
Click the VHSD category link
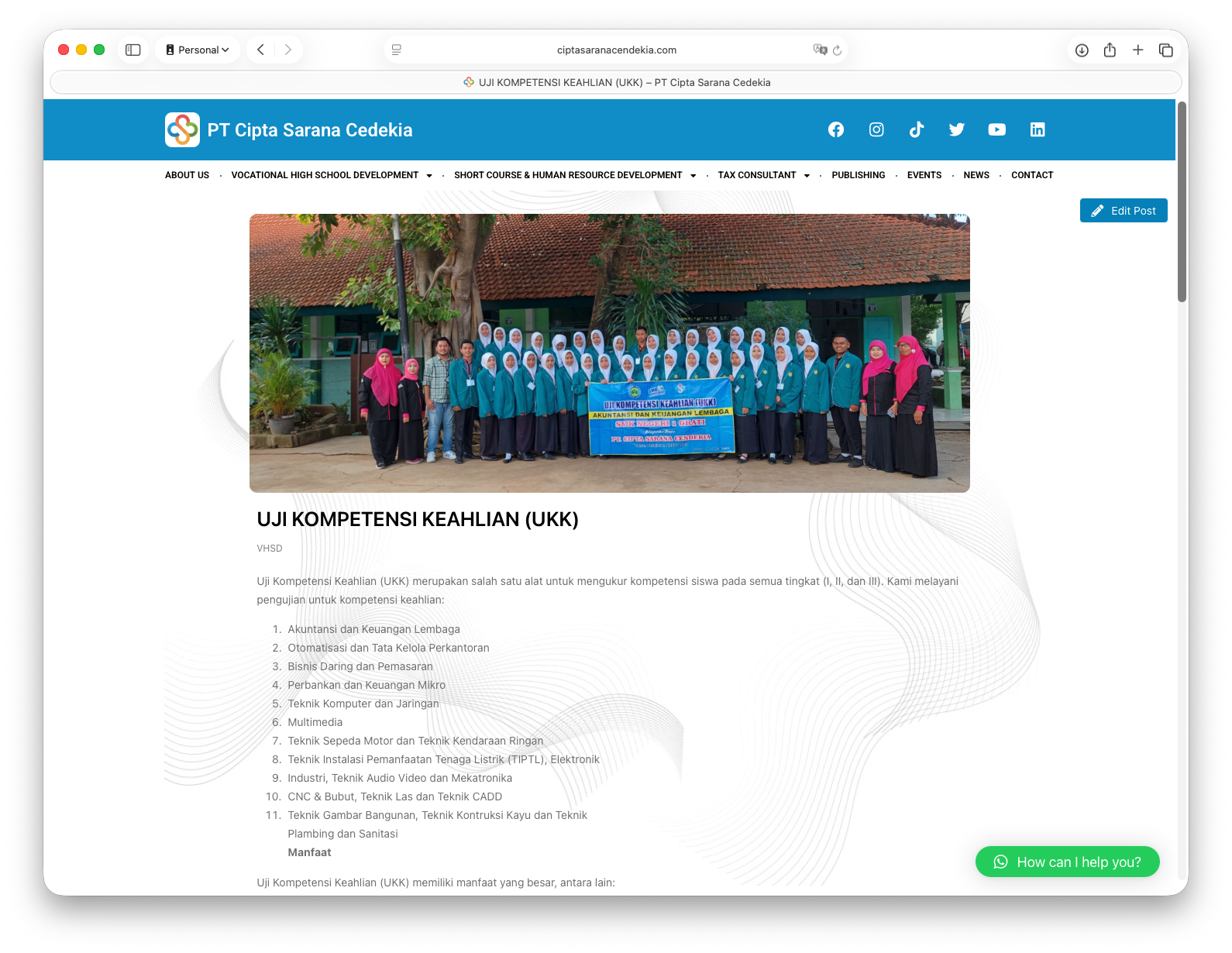click(x=270, y=549)
